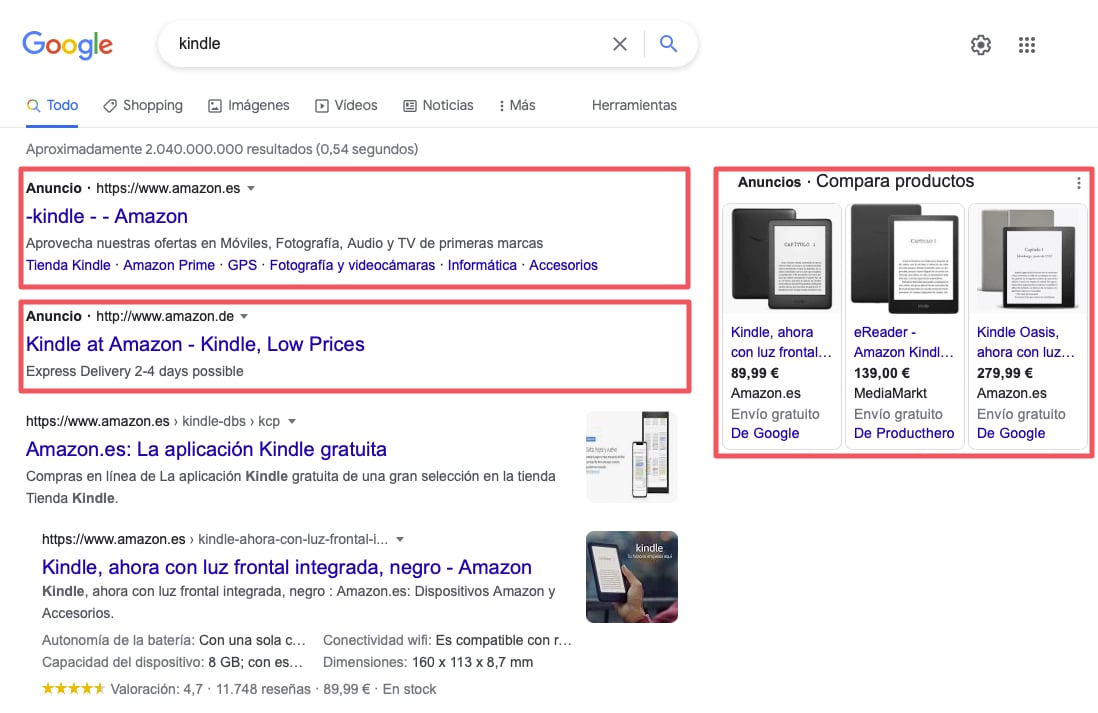Expand arrow next to amazon.de ad URL
Viewport: 1098px width, 713px height.
pos(244,317)
